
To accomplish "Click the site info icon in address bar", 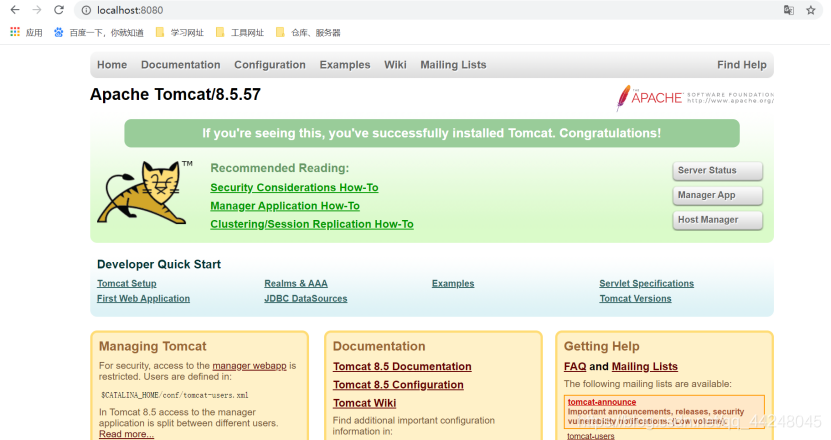I will 86,10.
